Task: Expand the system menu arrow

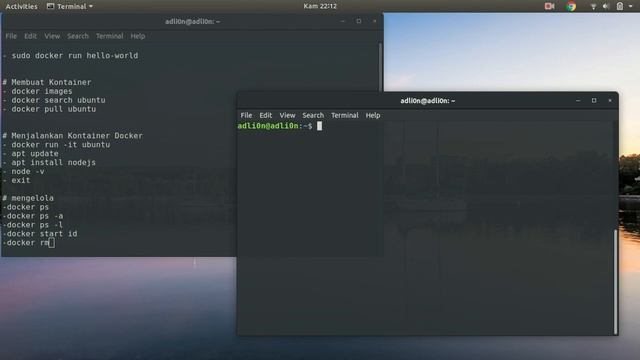Action: [x=631, y=7]
